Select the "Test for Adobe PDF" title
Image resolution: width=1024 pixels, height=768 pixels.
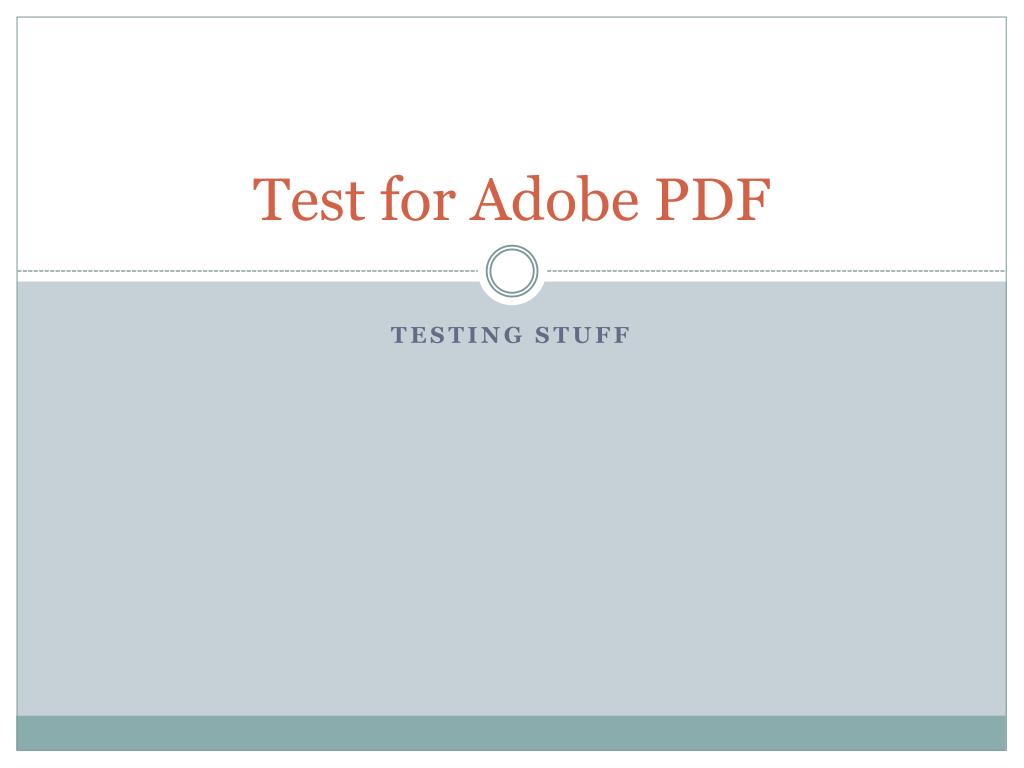[511, 199]
